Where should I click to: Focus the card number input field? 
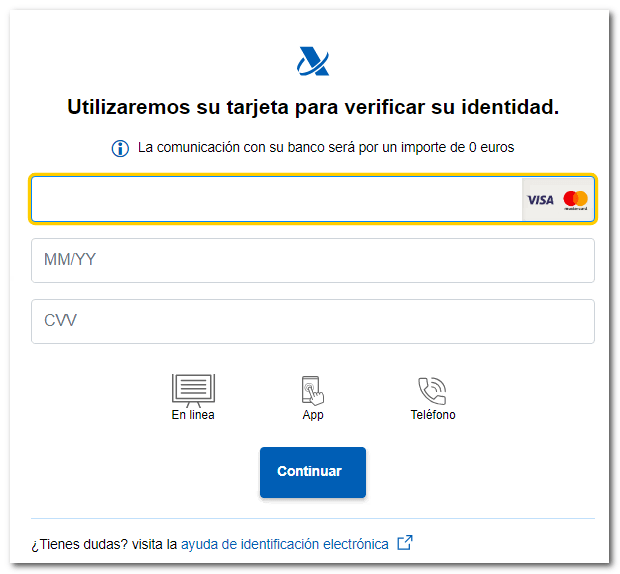[277, 199]
